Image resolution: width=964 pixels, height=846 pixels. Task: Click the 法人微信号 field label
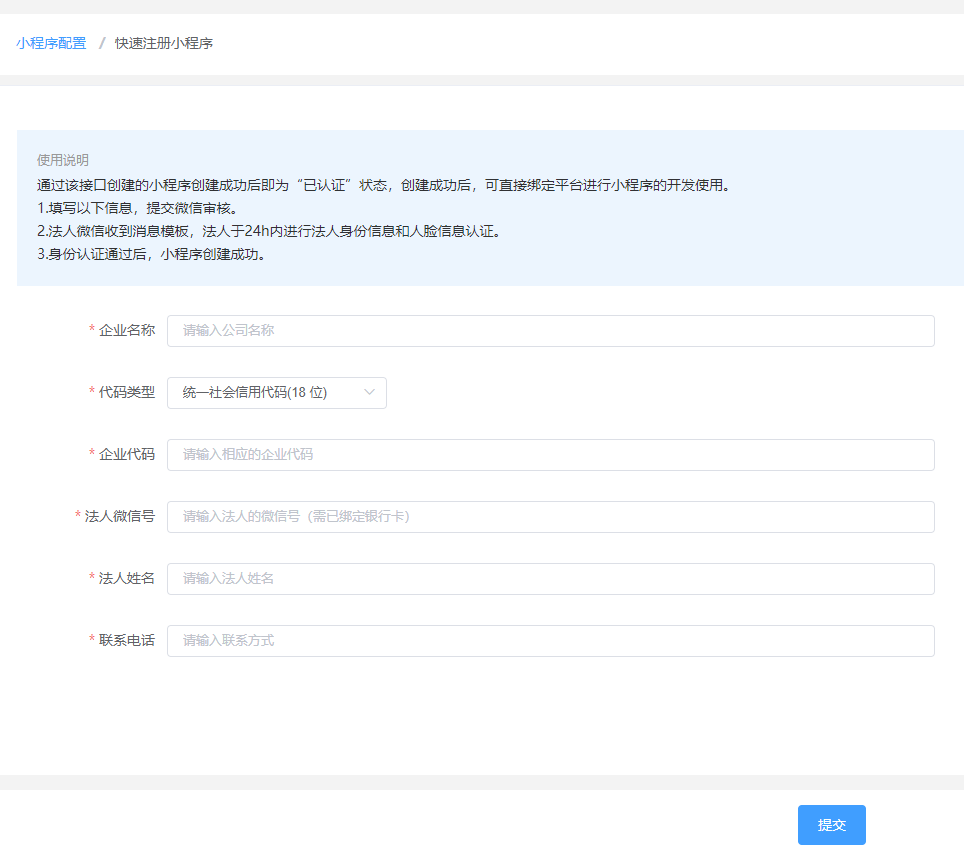pyautogui.click(x=119, y=517)
